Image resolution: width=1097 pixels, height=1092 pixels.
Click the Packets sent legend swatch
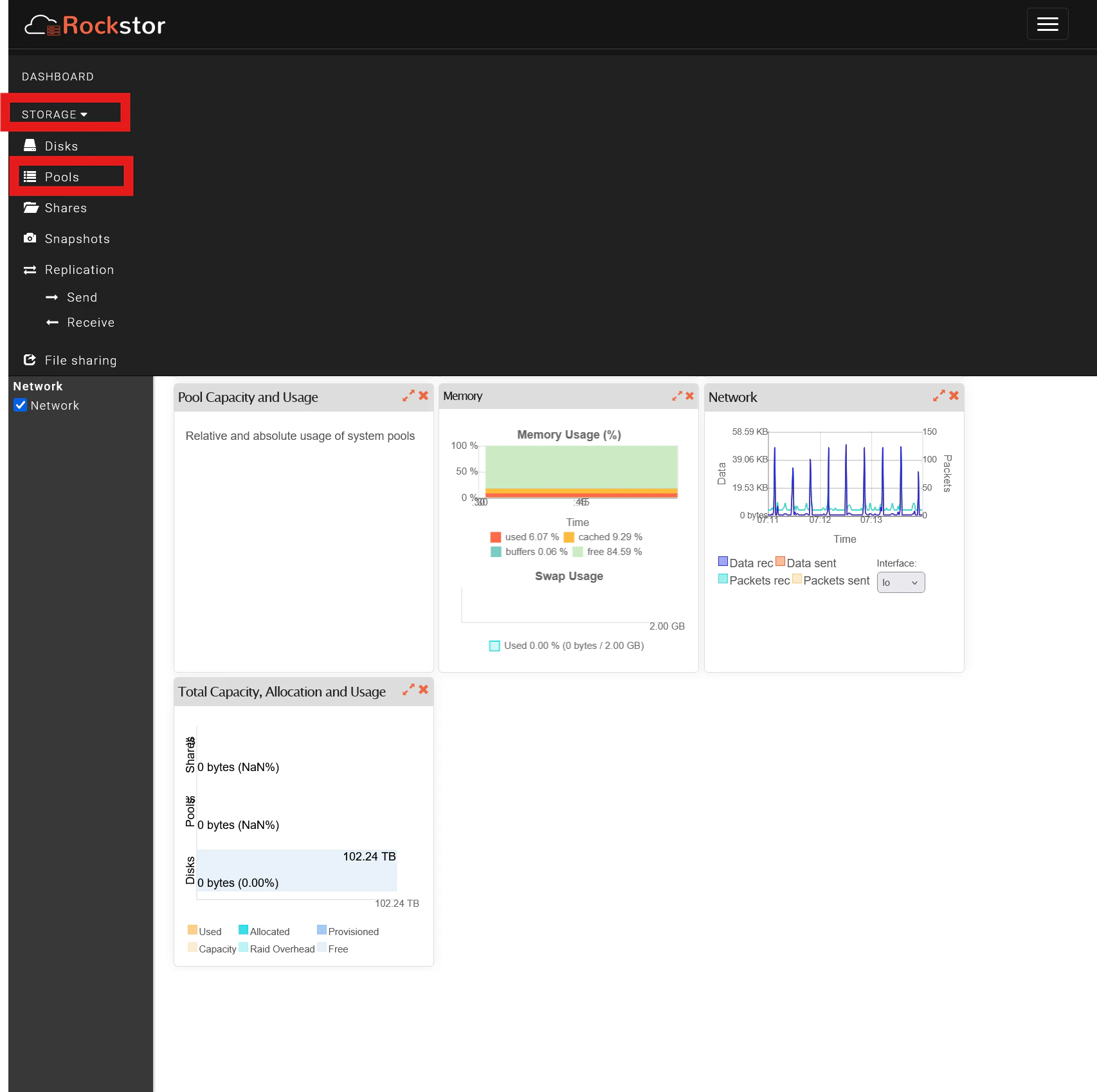(x=797, y=579)
